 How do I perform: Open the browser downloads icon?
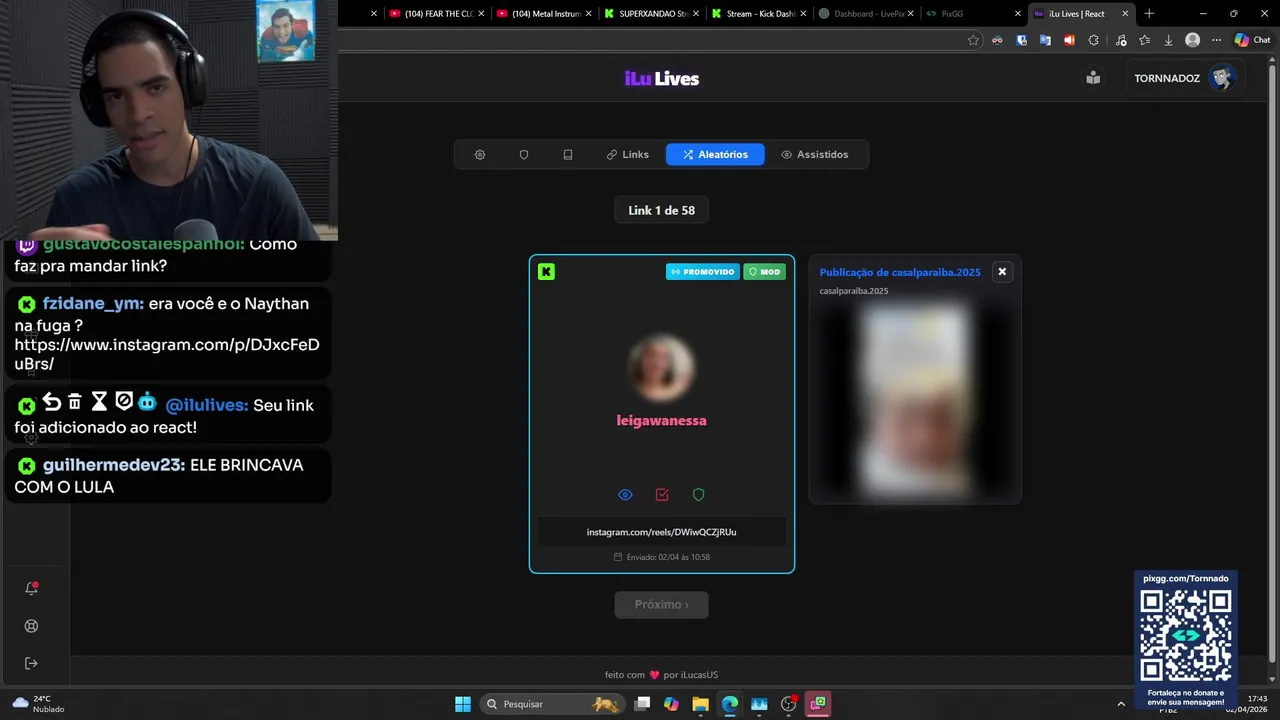click(1168, 40)
